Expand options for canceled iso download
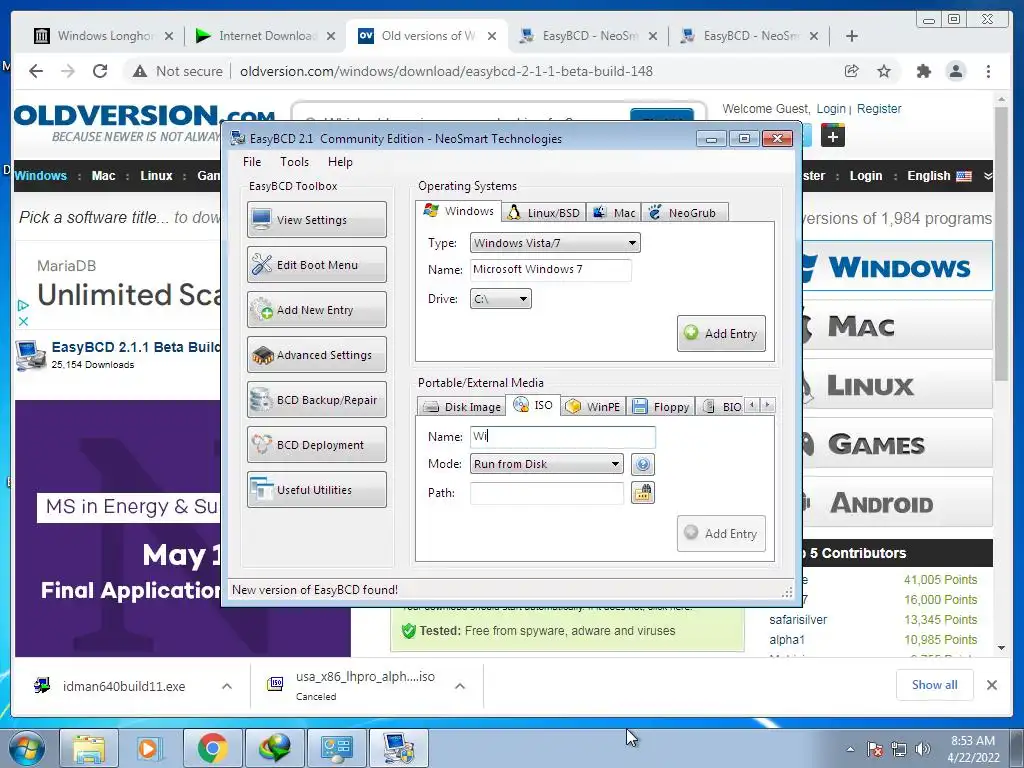Screen dimensions: 1024x768 pos(460,686)
